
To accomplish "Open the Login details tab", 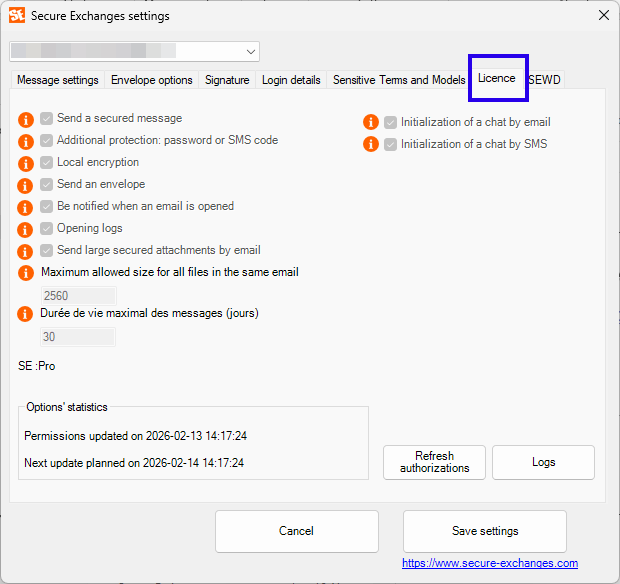I will 291,80.
